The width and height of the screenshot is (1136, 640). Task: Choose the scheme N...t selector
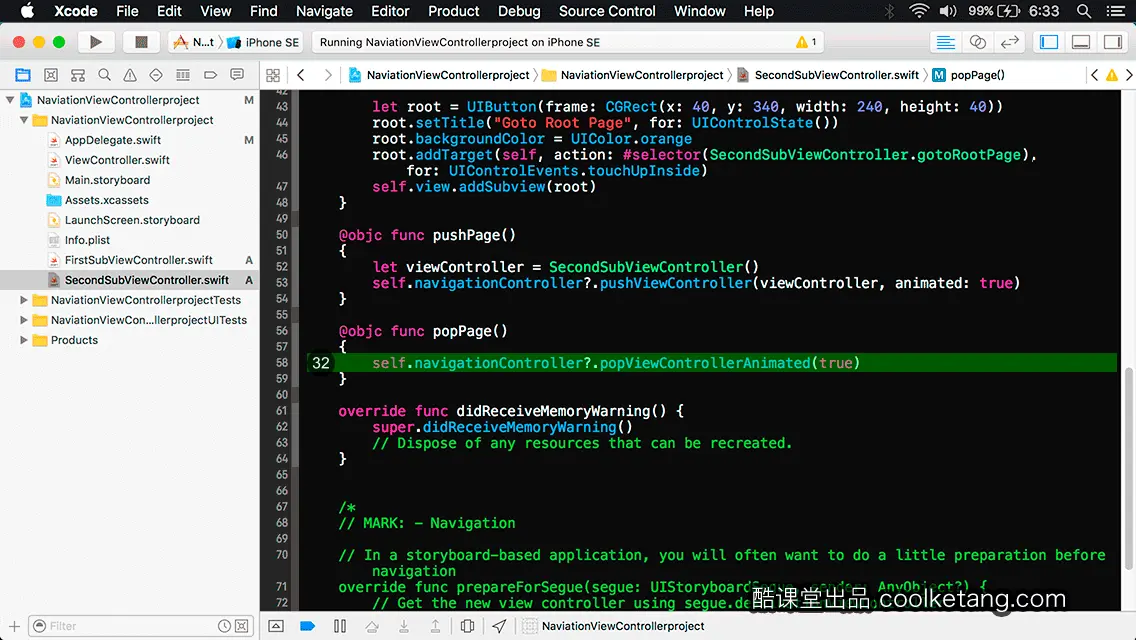[193, 42]
